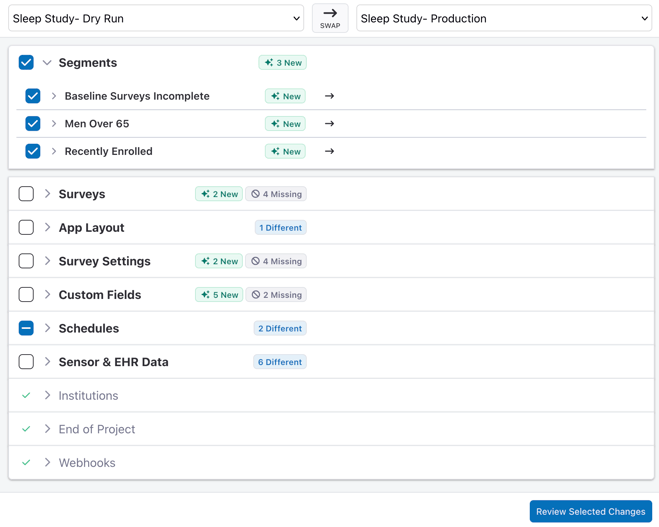Click arrow icon in Men Over 65 row
Viewport: 659px width, 527px height.
(x=330, y=124)
